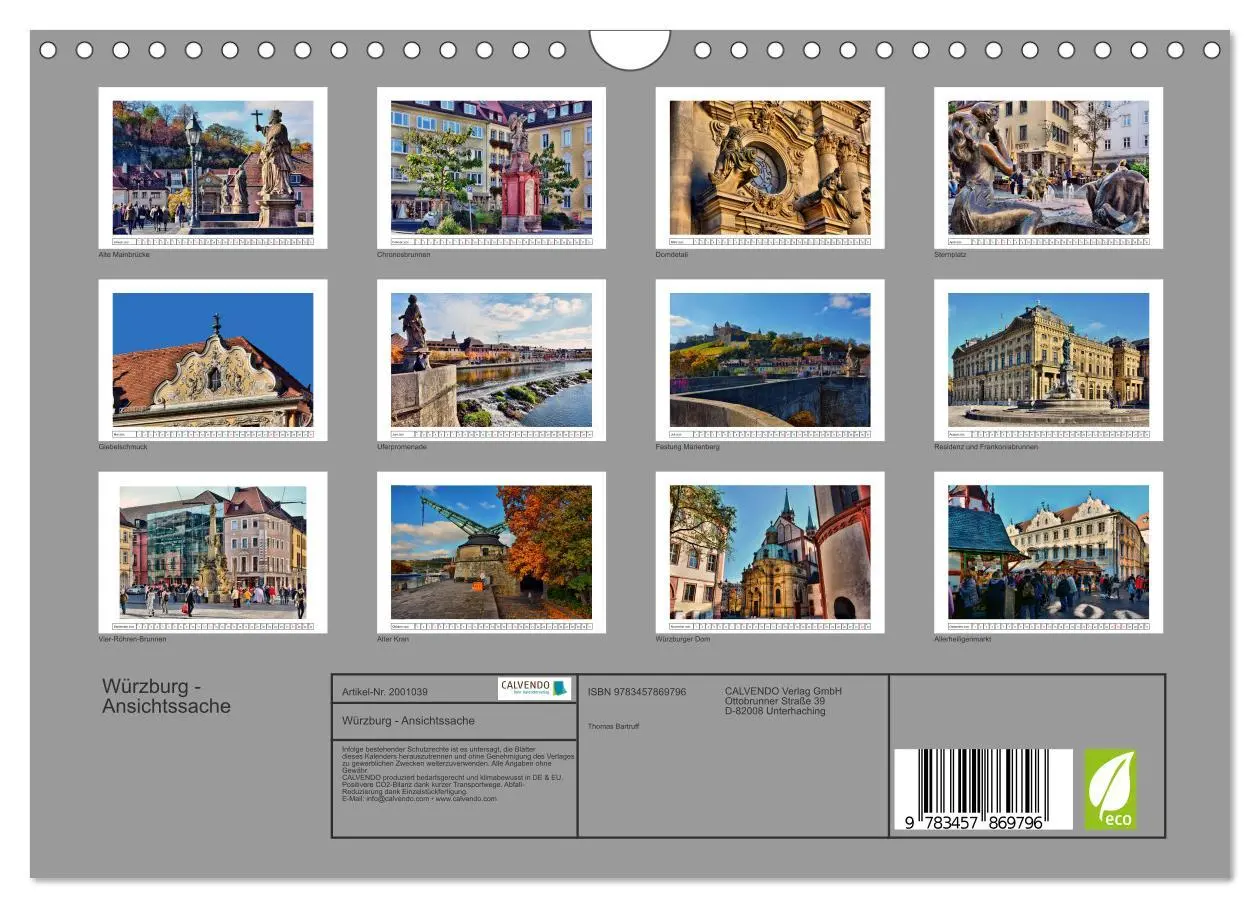Click the 'D-82008 Unterhaching' address line
This screenshot has height=908, width=1260.
click(x=775, y=711)
